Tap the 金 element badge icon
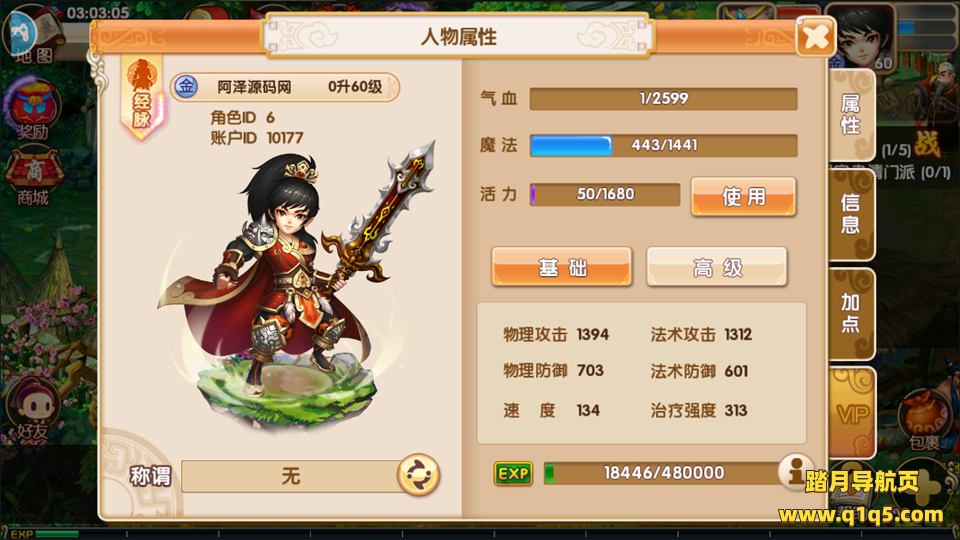The height and width of the screenshot is (540, 960). pos(186,87)
